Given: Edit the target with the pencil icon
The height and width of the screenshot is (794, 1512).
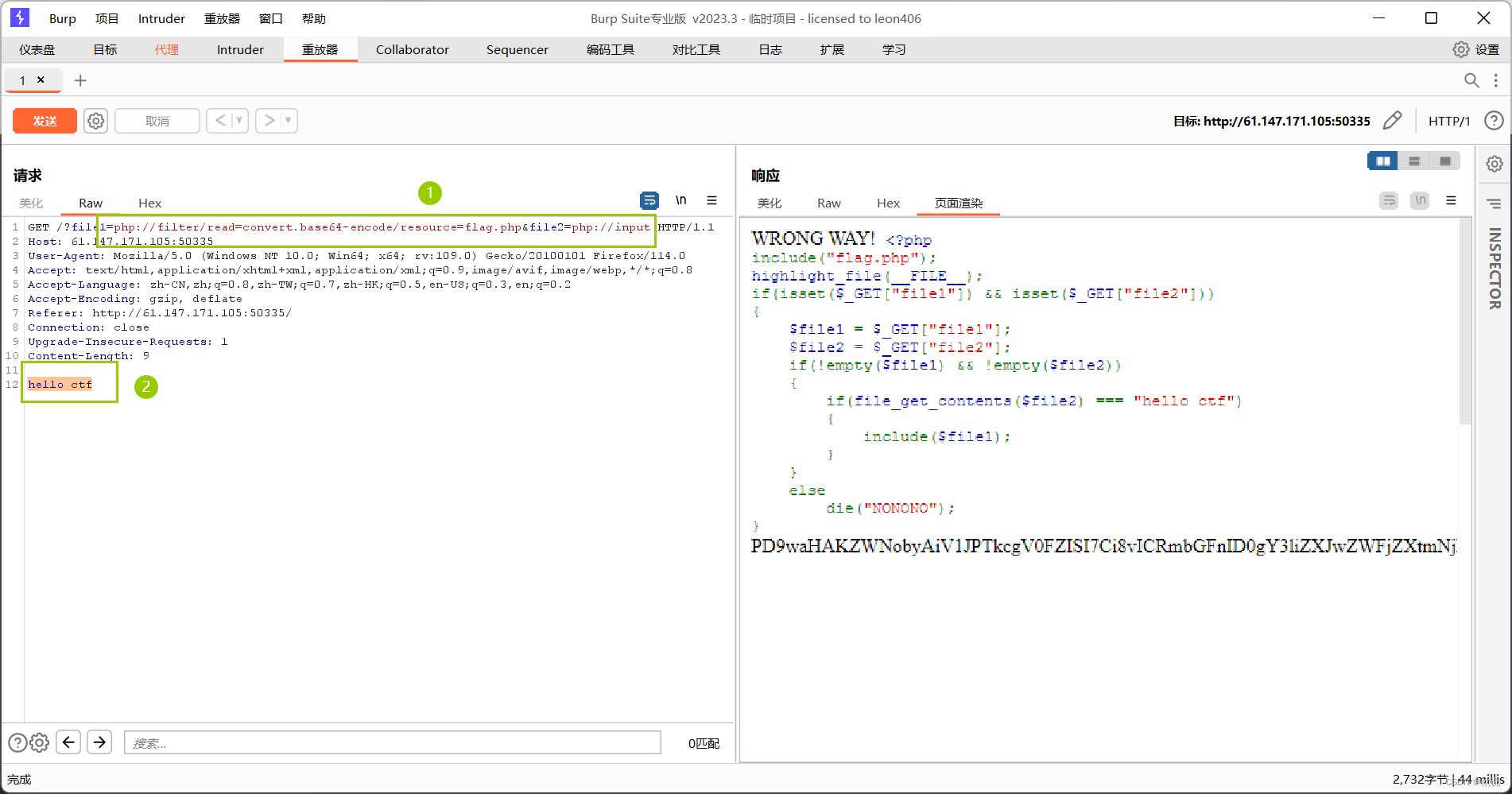Looking at the screenshot, I should coord(1393,121).
